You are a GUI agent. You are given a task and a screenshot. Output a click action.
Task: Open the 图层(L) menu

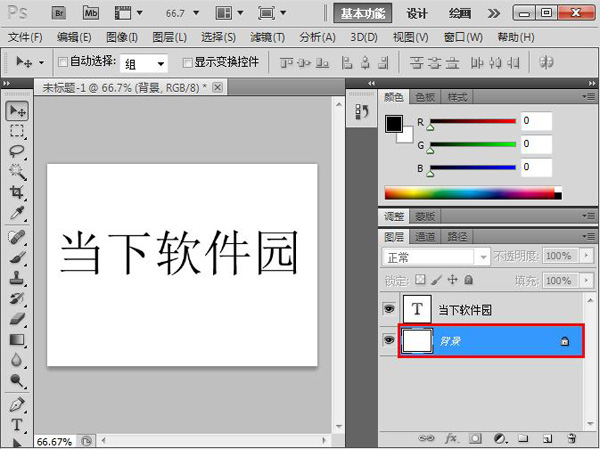(x=170, y=37)
